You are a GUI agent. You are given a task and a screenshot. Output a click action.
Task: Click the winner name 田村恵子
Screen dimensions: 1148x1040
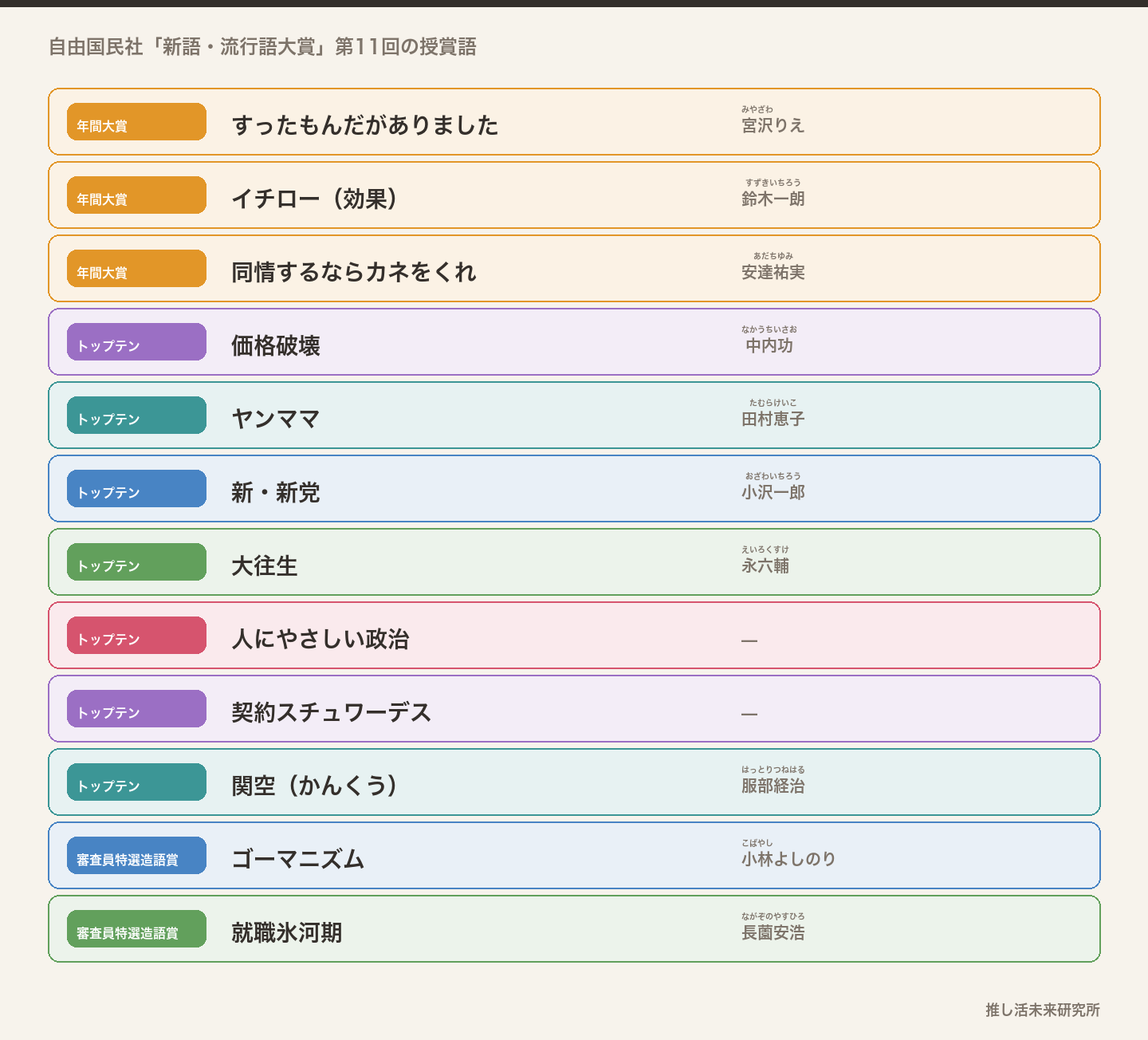click(773, 419)
